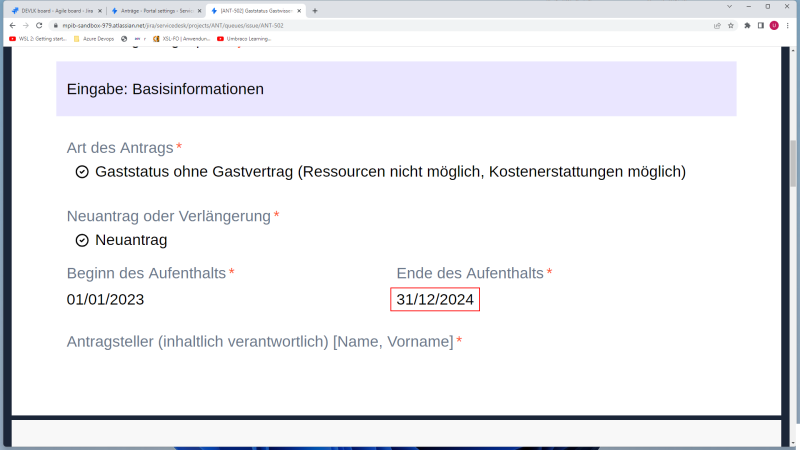Click the Beginn des Aufenthalts date 01/01/2023
800x450 pixels.
(106, 299)
